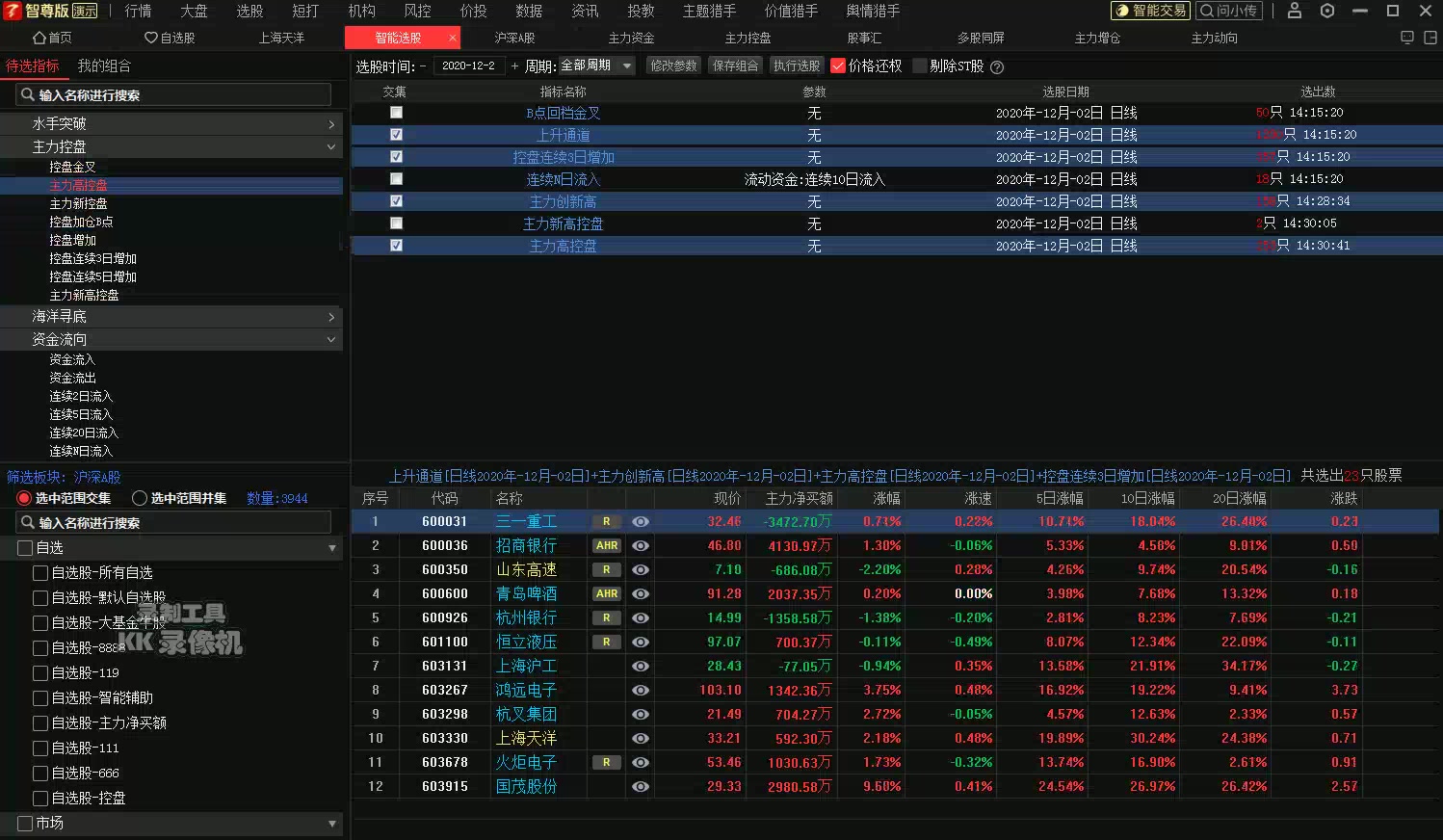This screenshot has height=840, width=1443.
Task: Click the monitor screen icon
Action: click(1407, 38)
